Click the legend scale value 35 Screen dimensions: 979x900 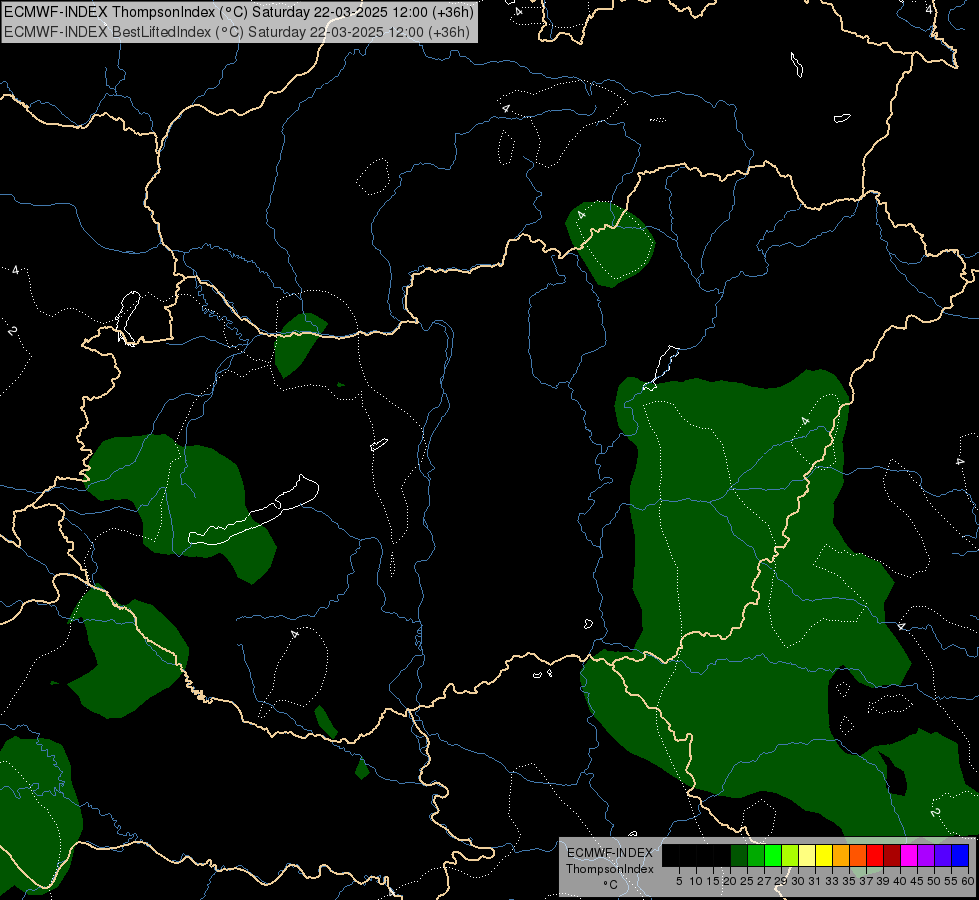pos(849,881)
